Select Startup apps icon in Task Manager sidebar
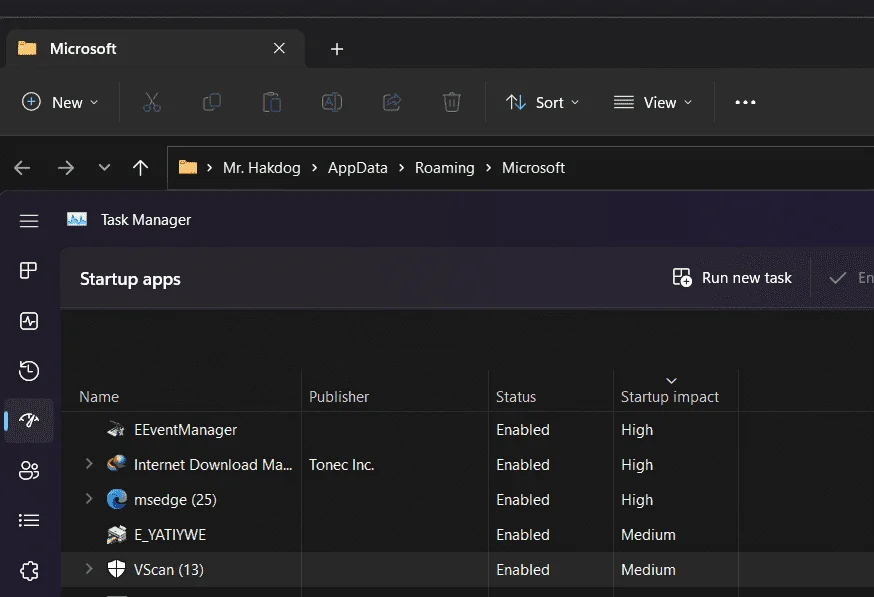Viewport: 874px width, 597px height. tap(29, 420)
